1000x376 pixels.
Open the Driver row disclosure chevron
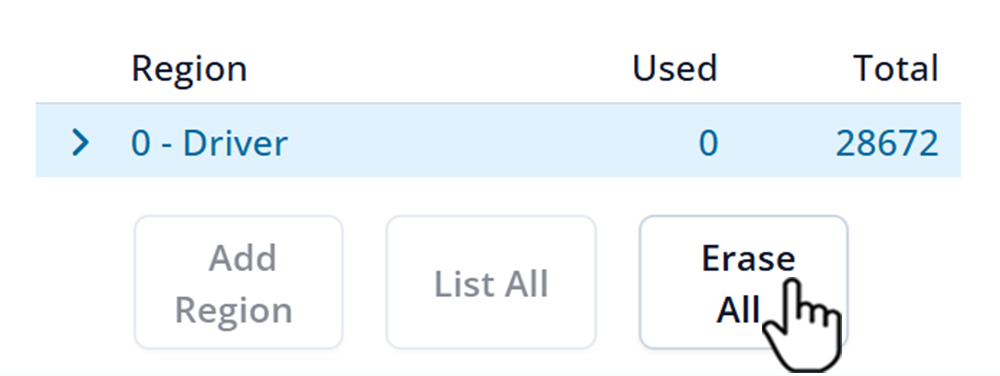pos(80,143)
